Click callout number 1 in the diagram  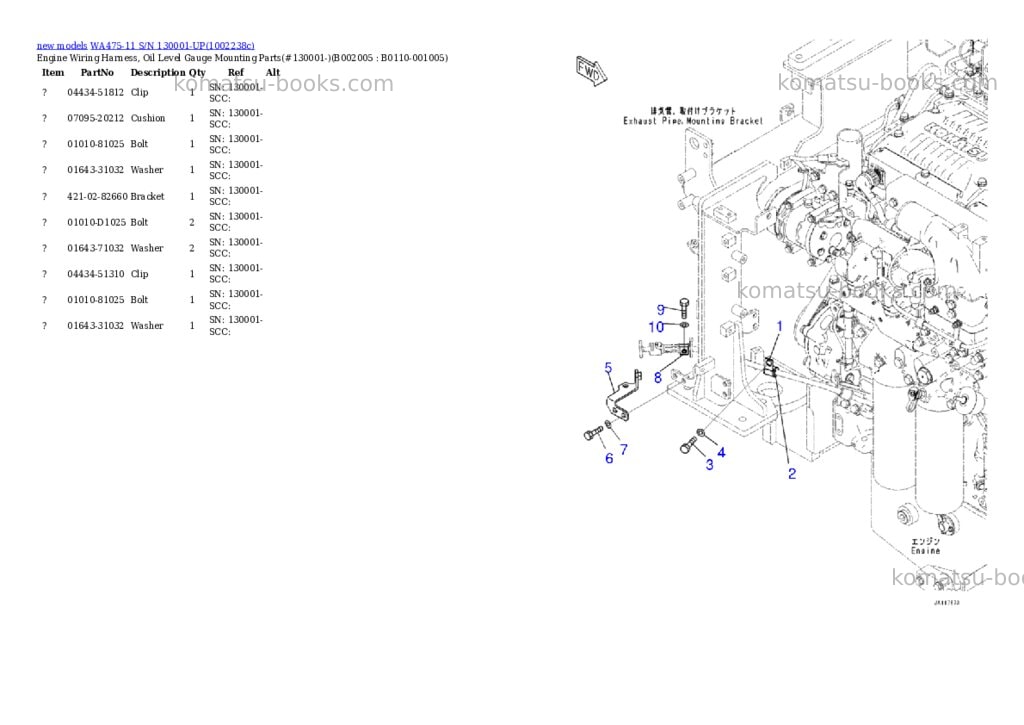pyautogui.click(x=779, y=326)
